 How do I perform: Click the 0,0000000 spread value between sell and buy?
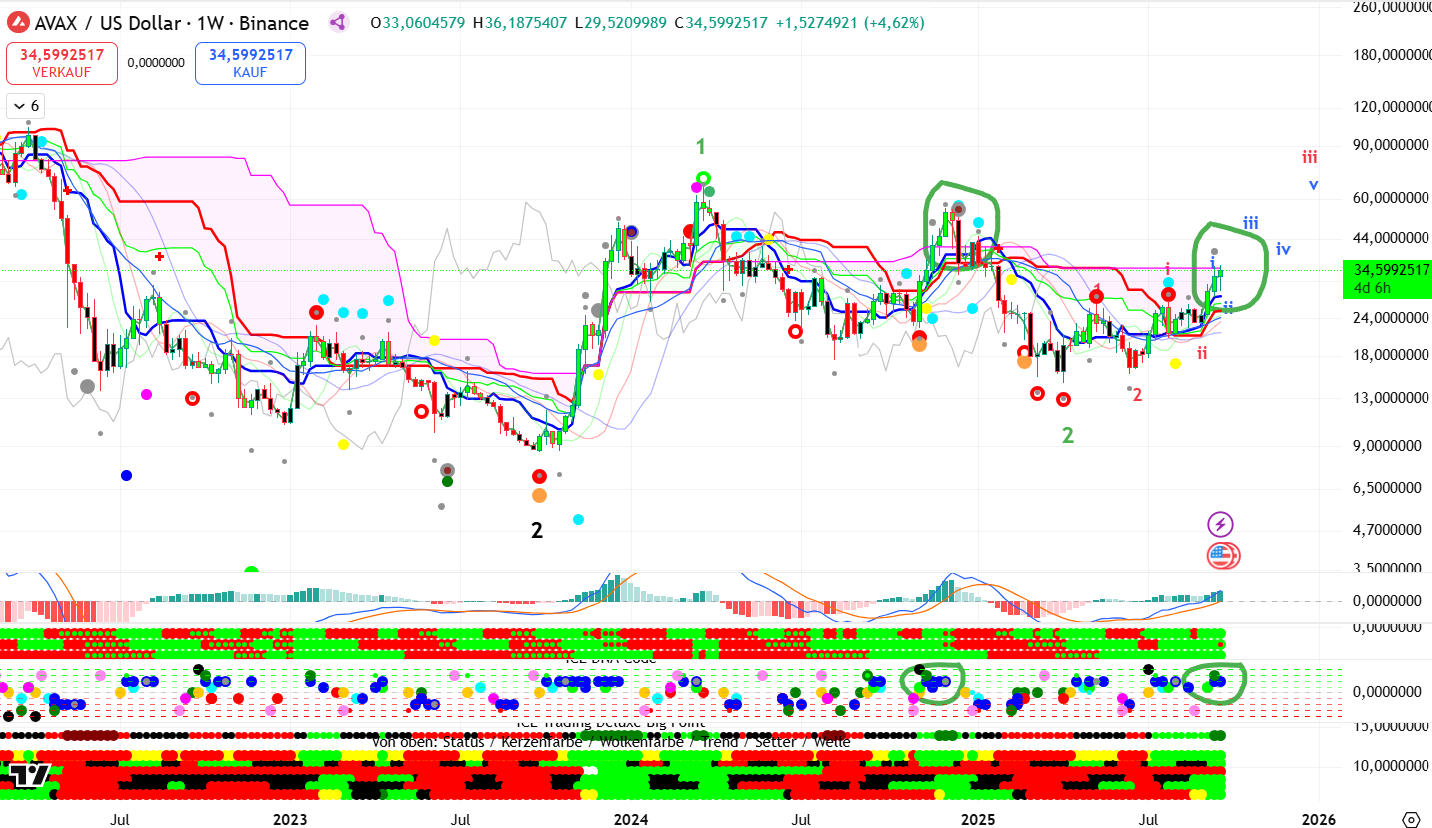click(156, 62)
